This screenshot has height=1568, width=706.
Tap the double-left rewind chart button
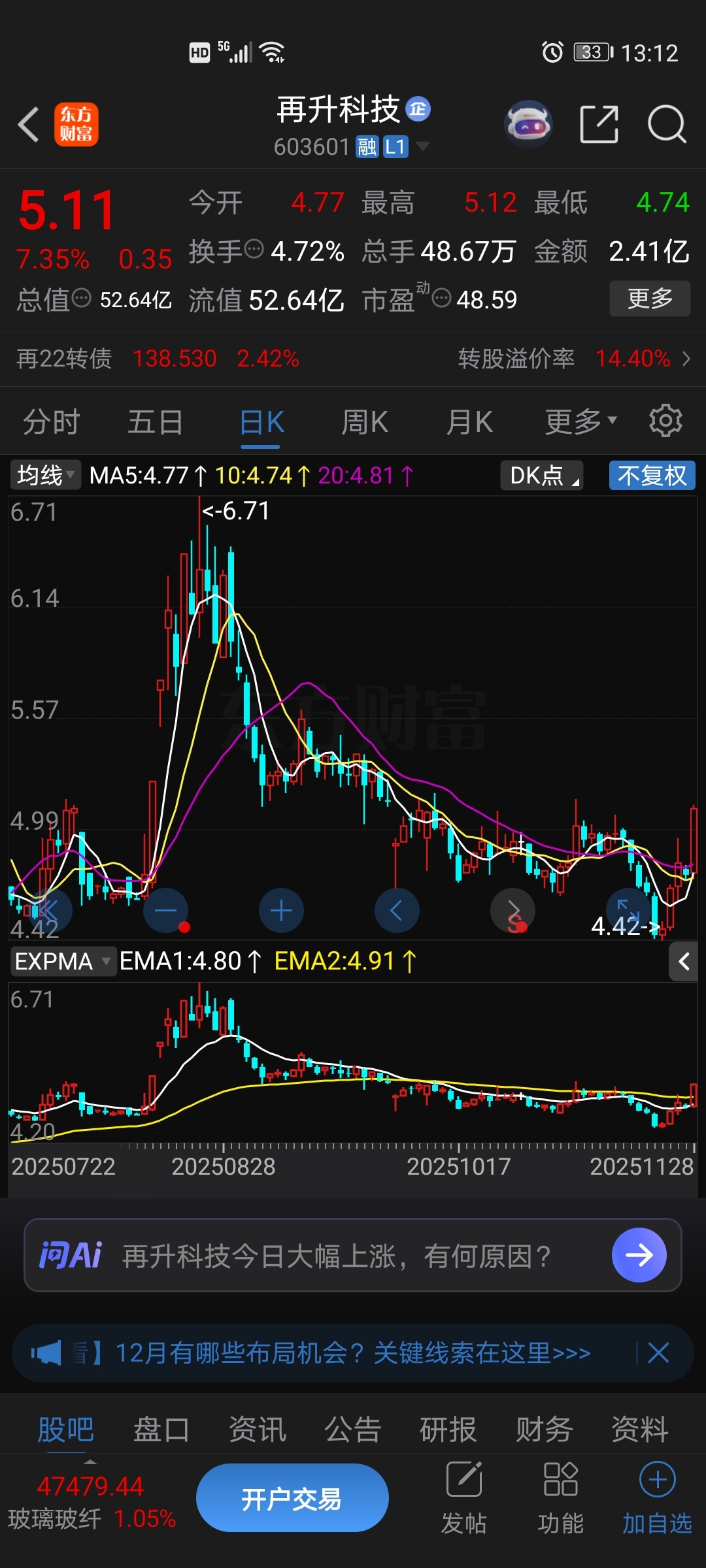(x=49, y=910)
